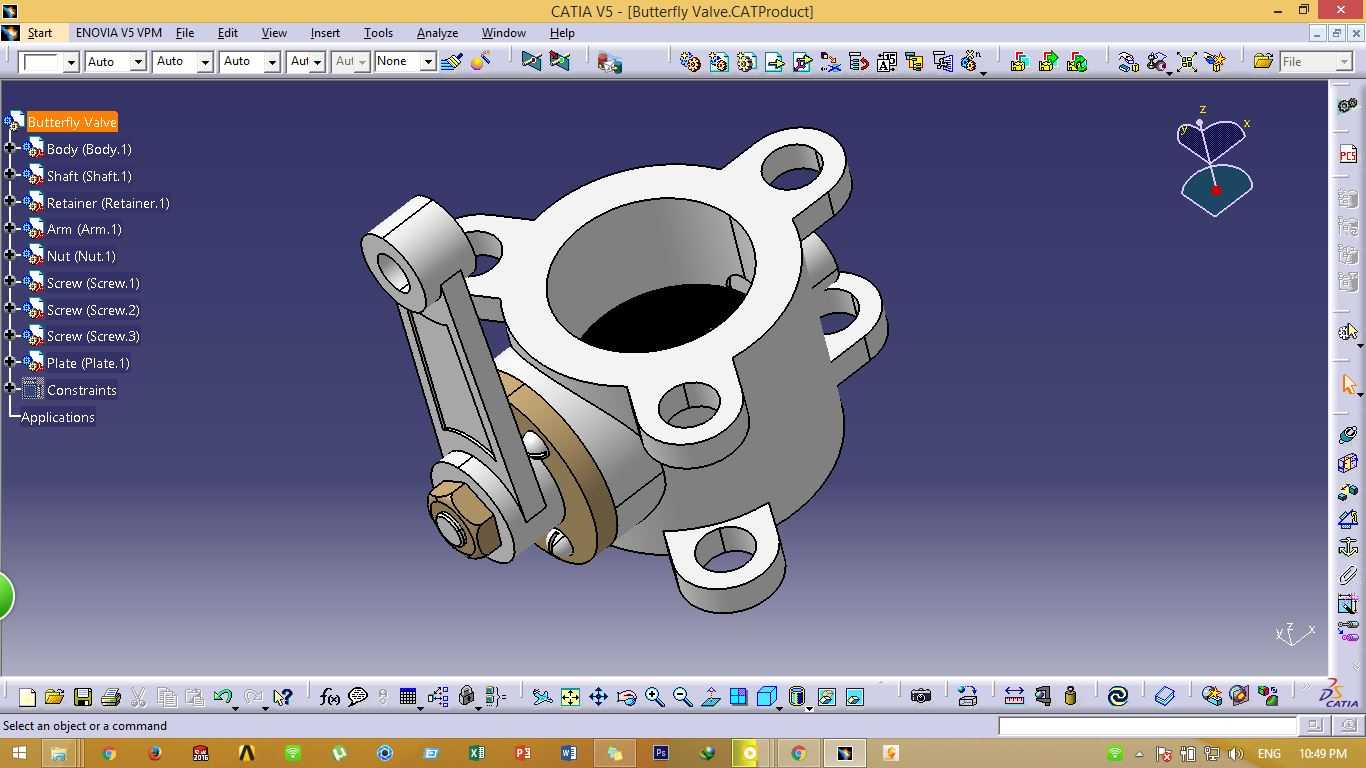Click the Measure Inertia icon

[1070, 697]
